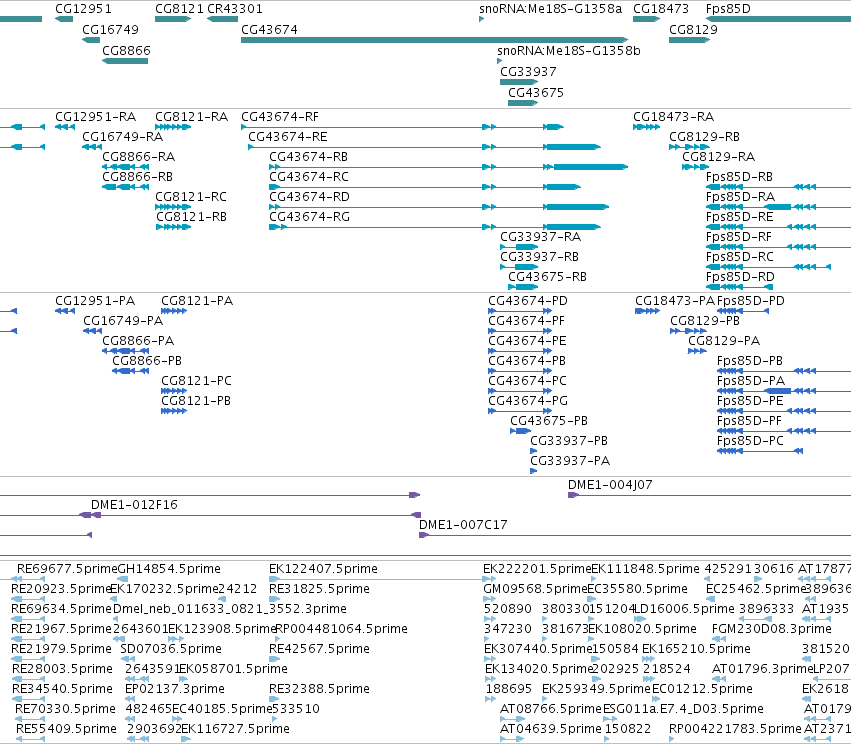Select the CR43301 gene label
Image resolution: width=851 pixels, height=744 pixels.
click(x=234, y=9)
